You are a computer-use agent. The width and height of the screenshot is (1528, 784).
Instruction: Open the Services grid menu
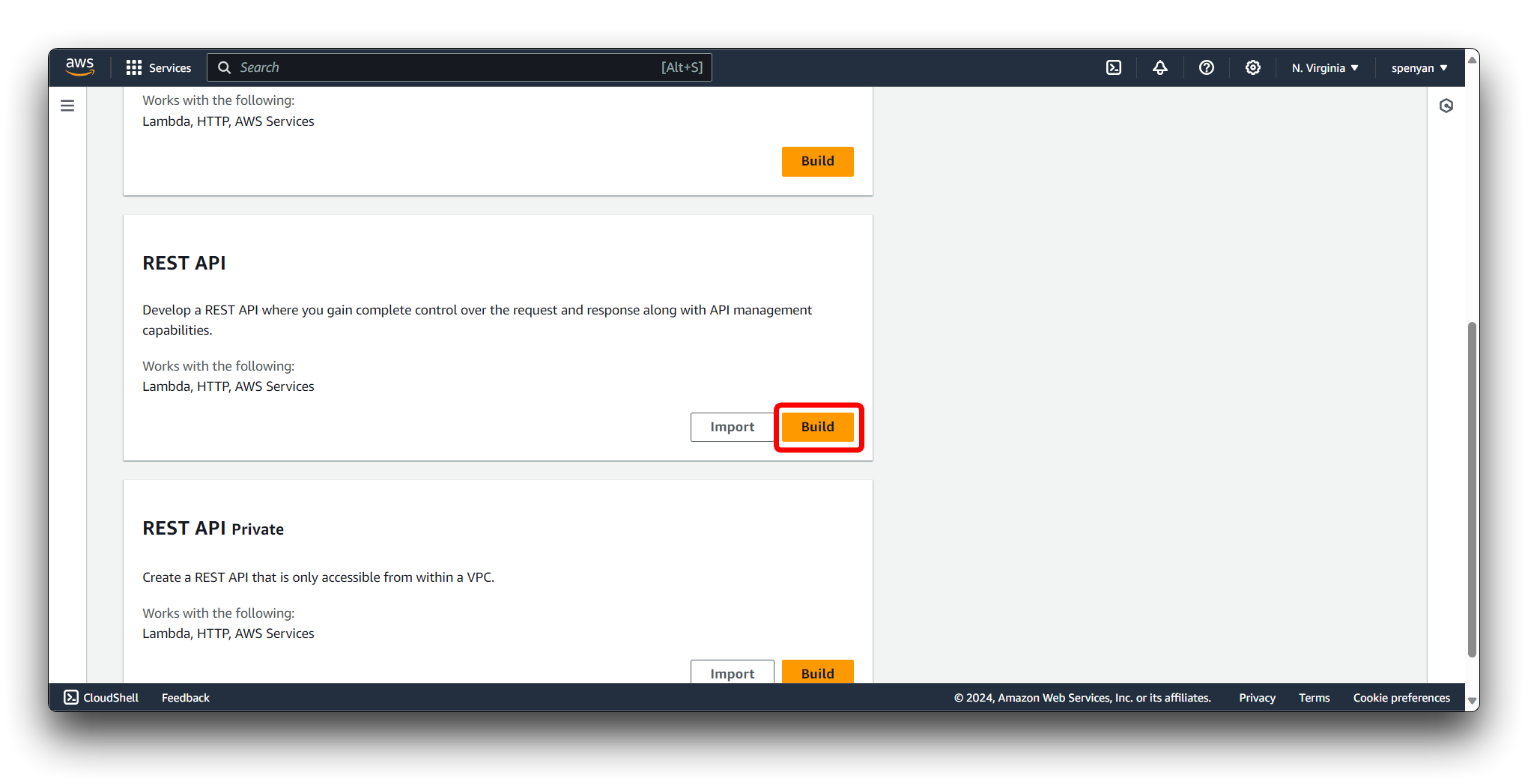pos(159,67)
